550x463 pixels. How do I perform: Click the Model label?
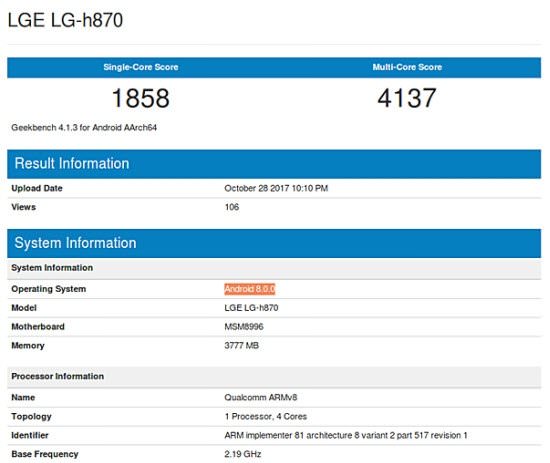pyautogui.click(x=24, y=308)
